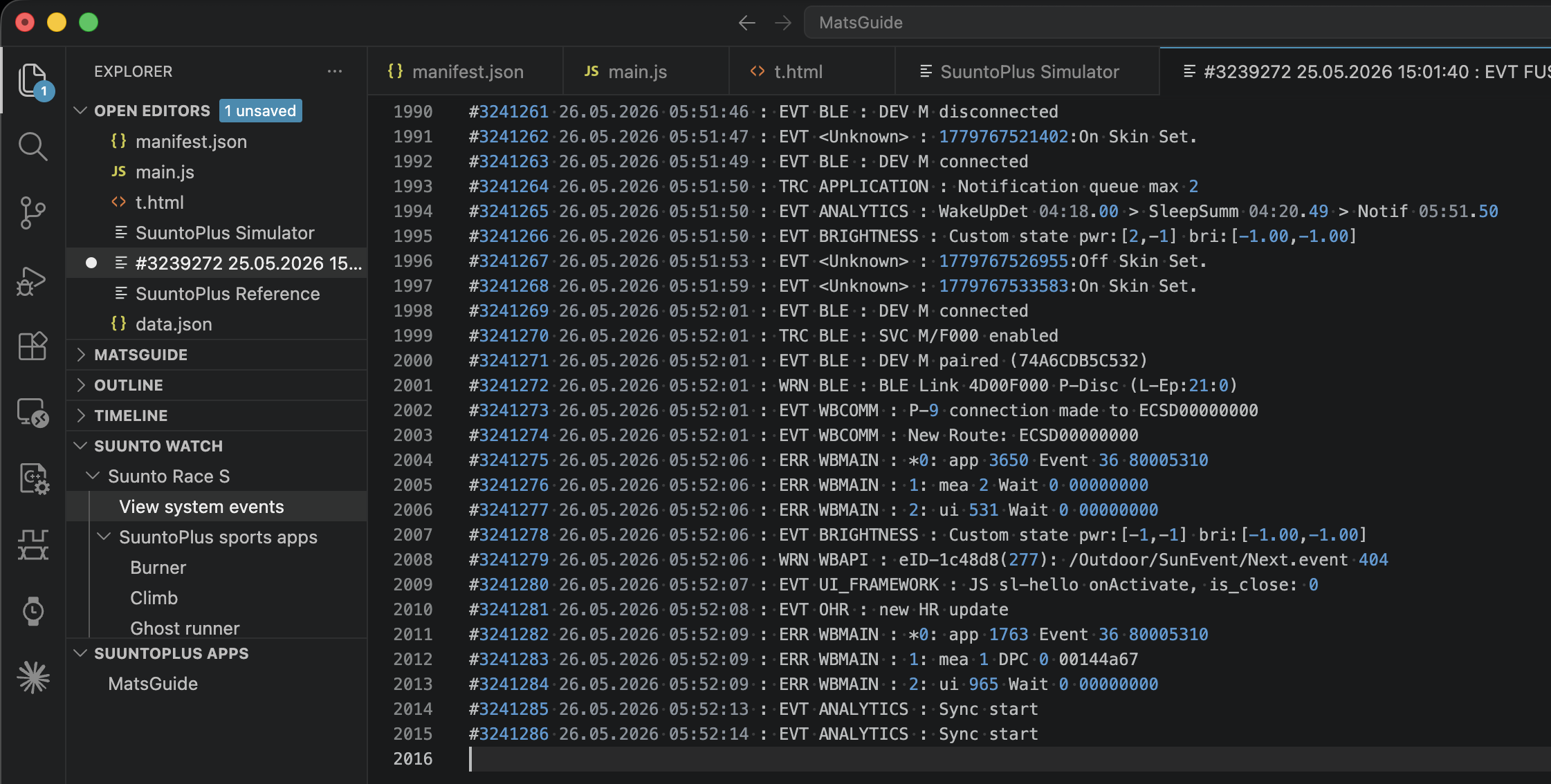
Task: Open SuuntoPlus Reference in open editors
Action: point(217,293)
